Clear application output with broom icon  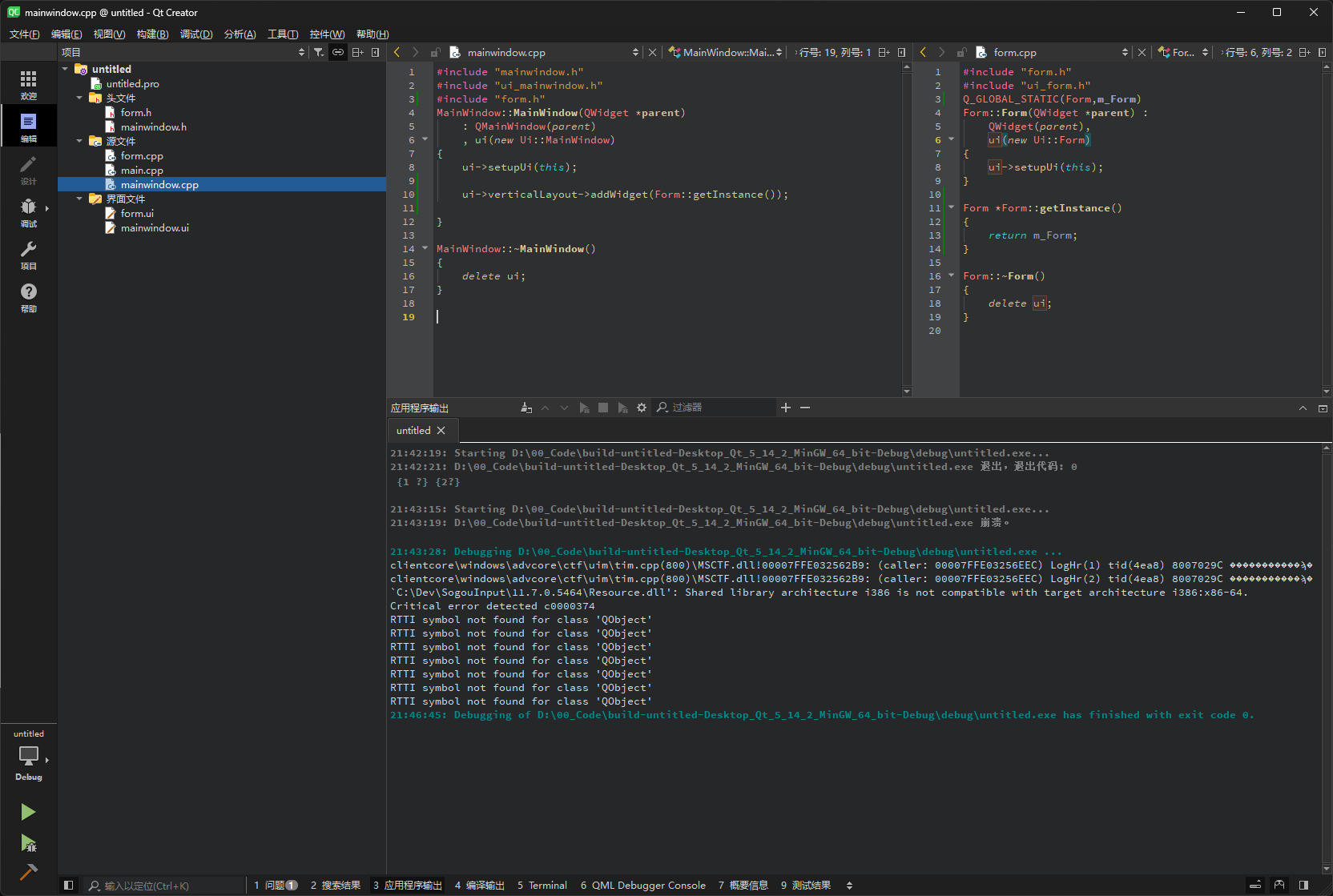[x=526, y=408]
